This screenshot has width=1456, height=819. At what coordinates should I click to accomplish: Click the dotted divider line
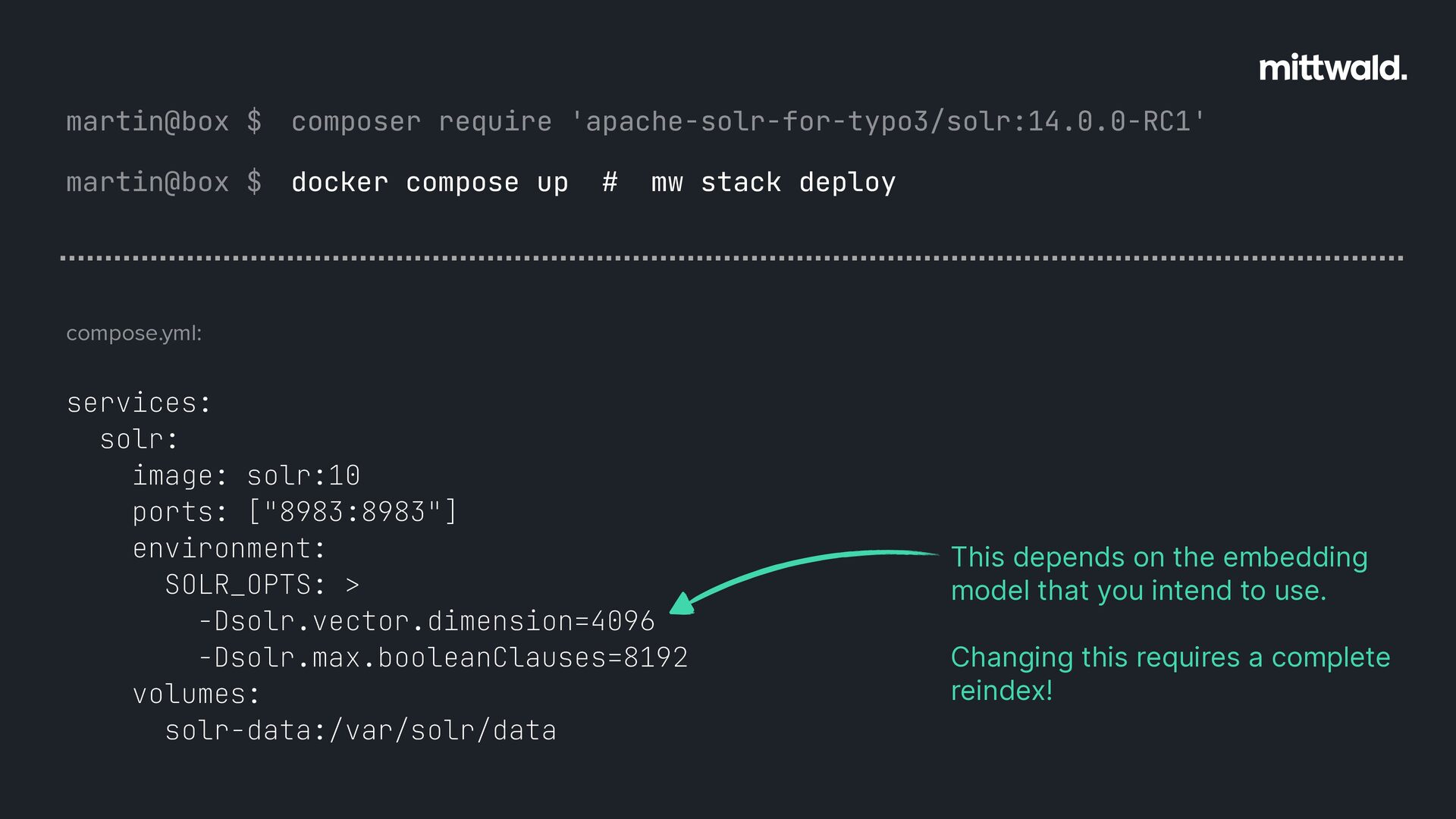pyautogui.click(x=732, y=258)
